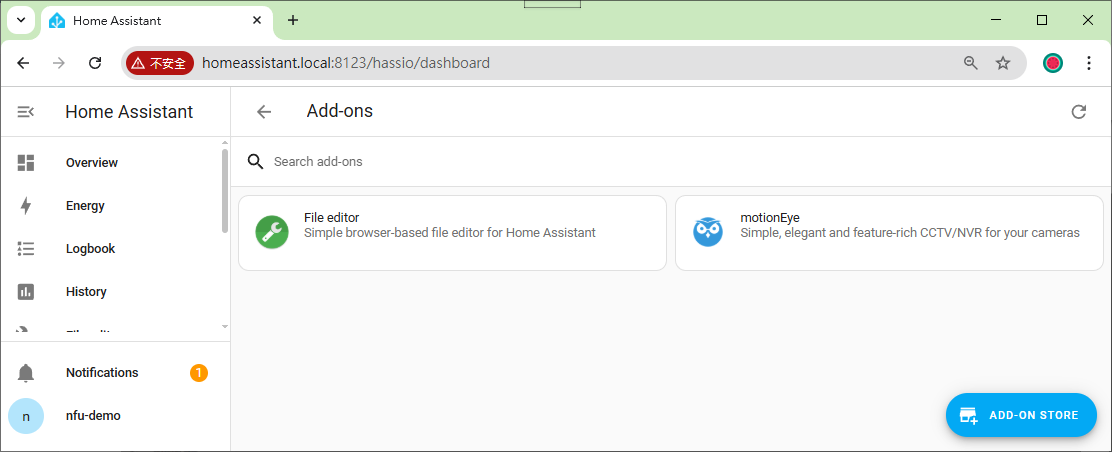Screen dimensions: 1112x452
Task: Open the Chrome three-dot menu
Action: 1089,63
